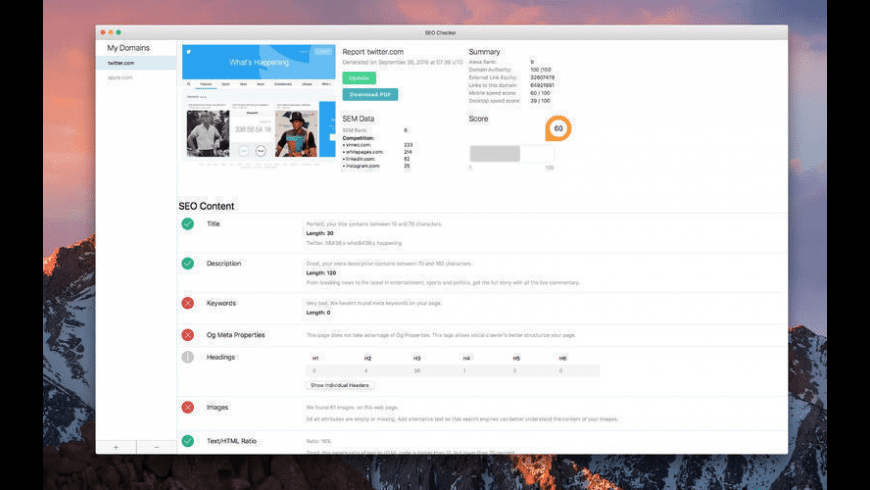
Task: Click the 'Og Meta Properties' row label
Action: click(x=235, y=335)
